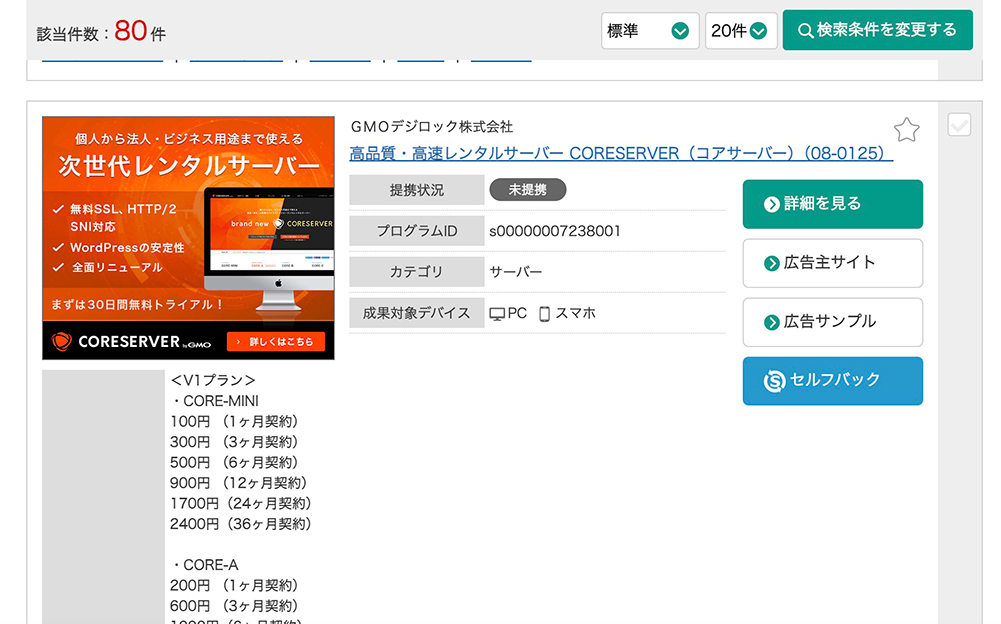Click the 2400円 (36ヶ月契約) price line
The width and height of the screenshot is (1001, 624).
click(241, 524)
